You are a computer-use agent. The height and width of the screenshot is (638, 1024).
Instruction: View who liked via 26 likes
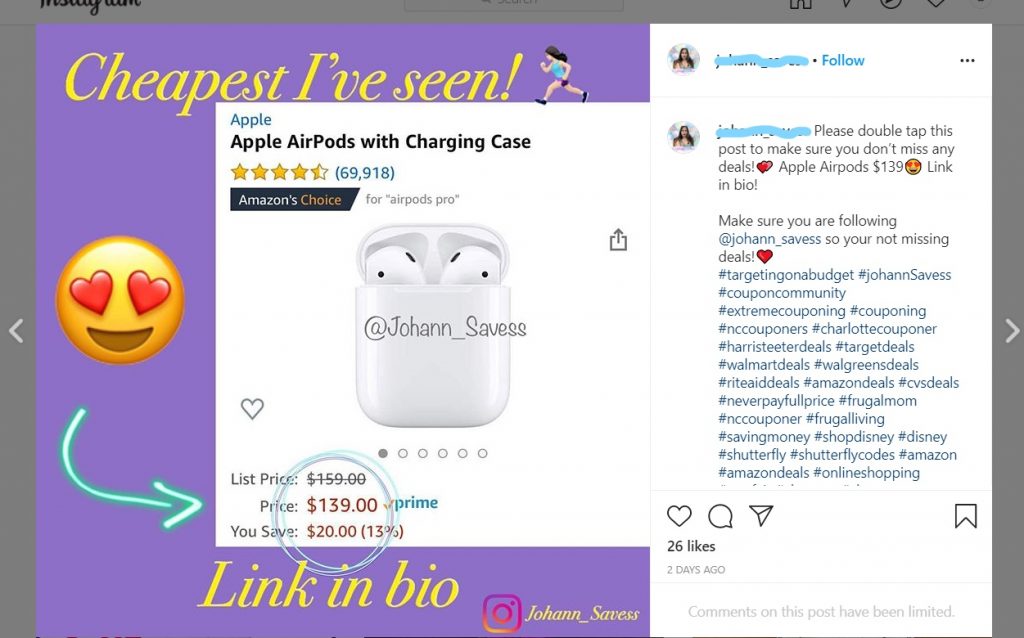pyautogui.click(x=691, y=546)
